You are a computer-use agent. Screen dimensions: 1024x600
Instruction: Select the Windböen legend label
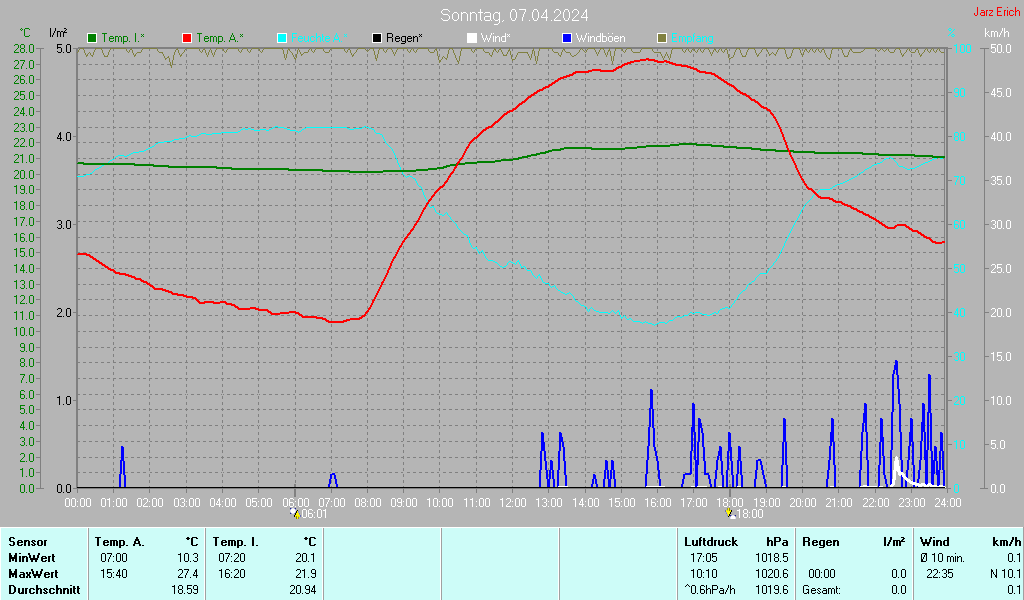tap(600, 38)
